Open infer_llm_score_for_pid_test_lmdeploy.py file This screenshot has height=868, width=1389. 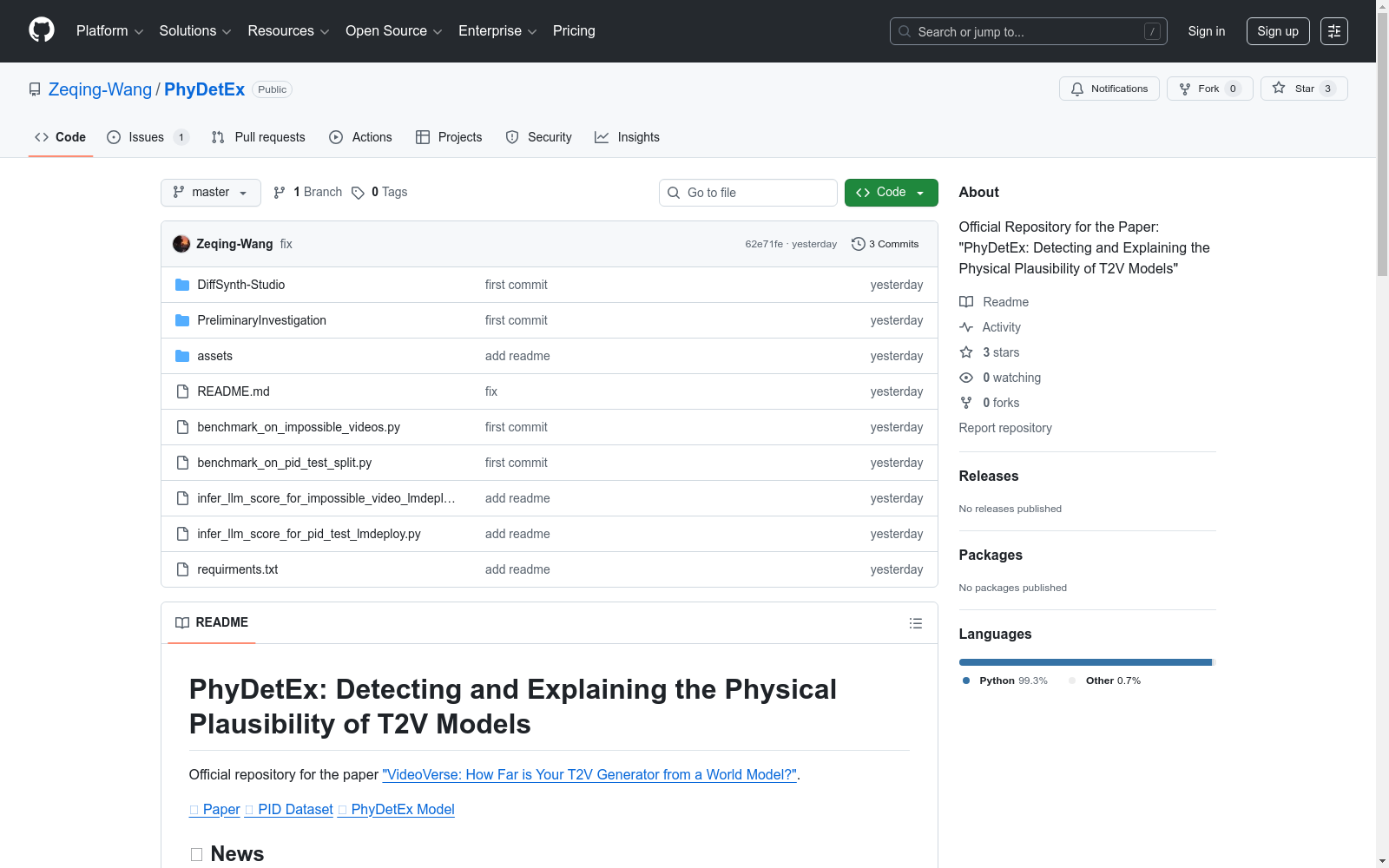coord(309,534)
